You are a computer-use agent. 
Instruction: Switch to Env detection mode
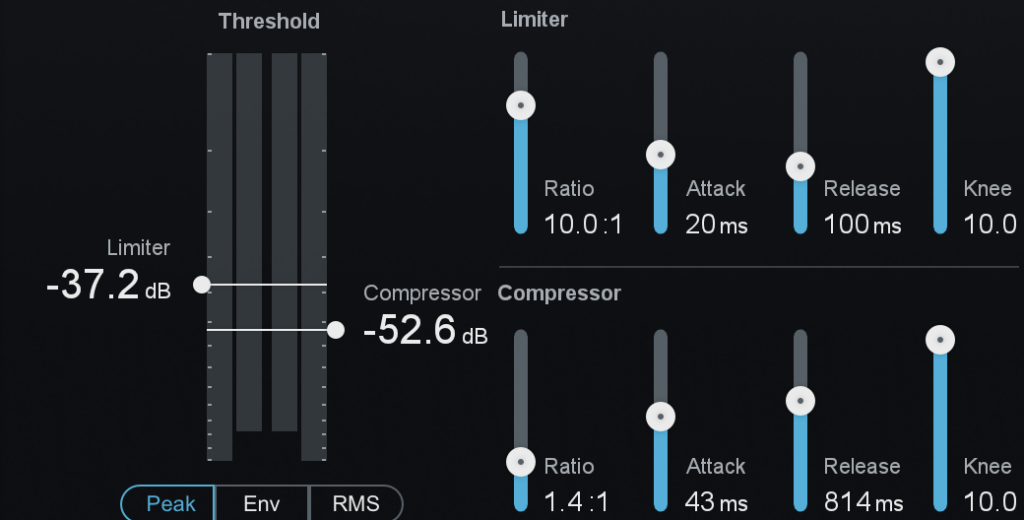[262, 503]
